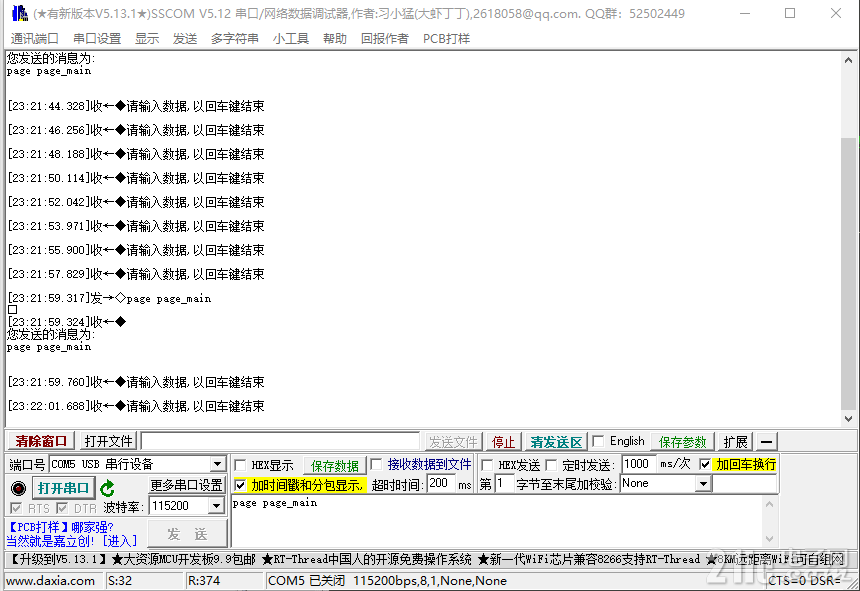Screen dimensions: 860x591
Task: Click the scrolling advertisement ticker text
Action: (x=427, y=559)
